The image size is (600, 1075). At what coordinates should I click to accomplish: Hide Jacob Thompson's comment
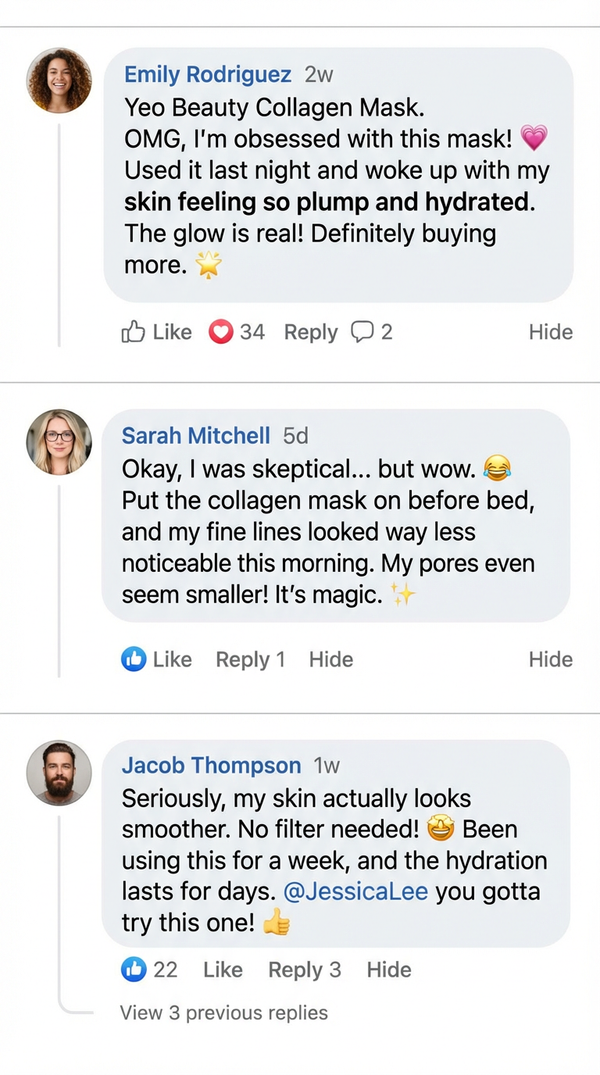tap(389, 969)
